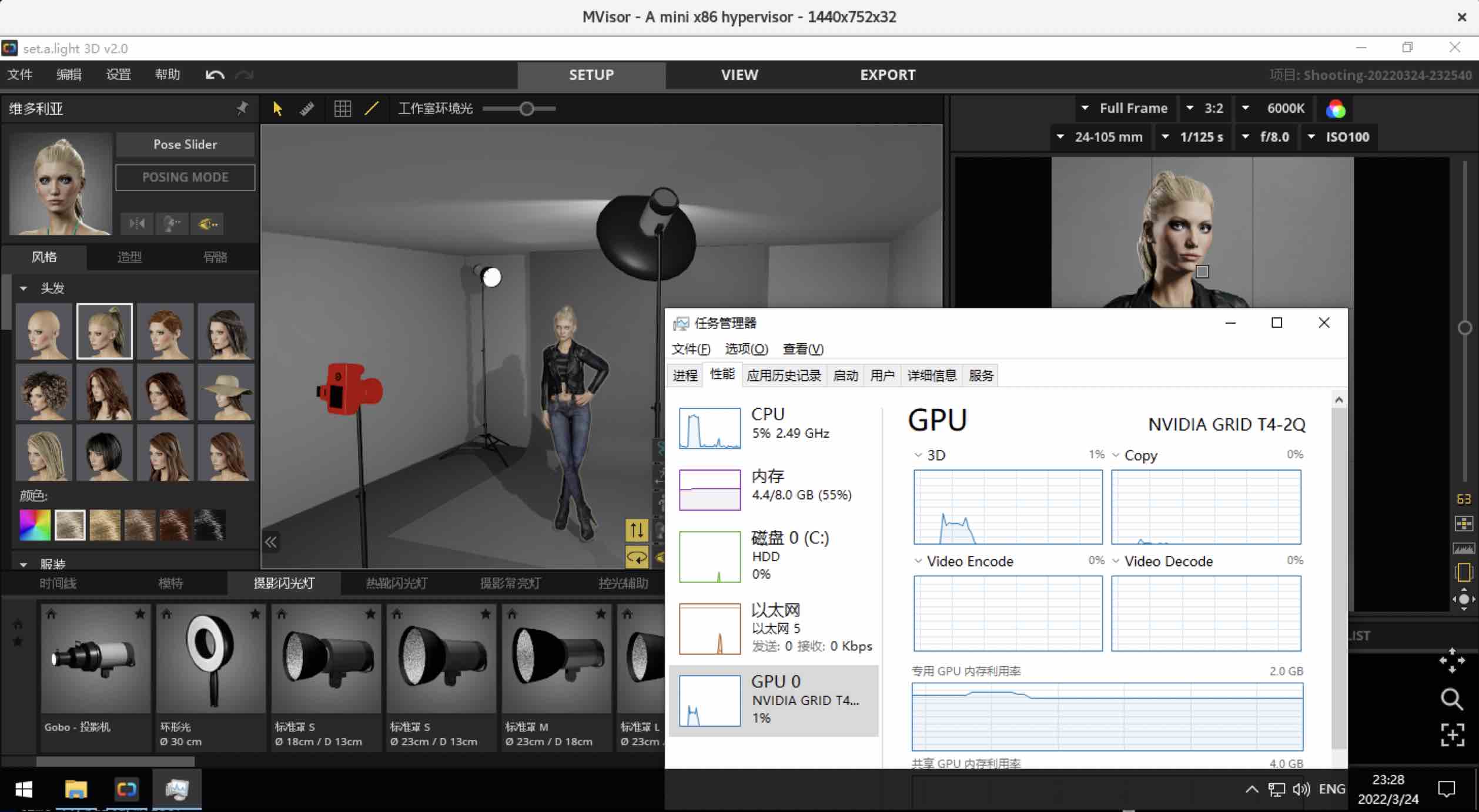Image resolution: width=1479 pixels, height=812 pixels.
Task: Switch to the EXPORT tab
Action: 888,75
